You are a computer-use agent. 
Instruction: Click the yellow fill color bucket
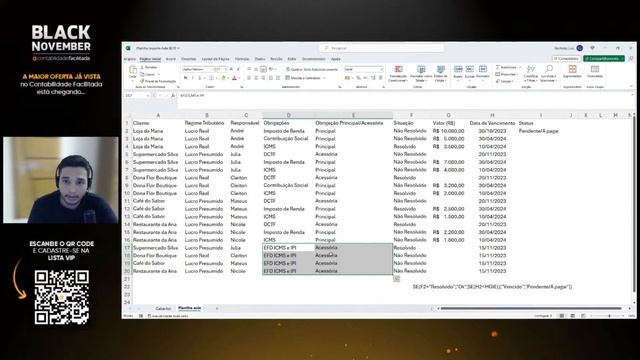[x=223, y=78]
